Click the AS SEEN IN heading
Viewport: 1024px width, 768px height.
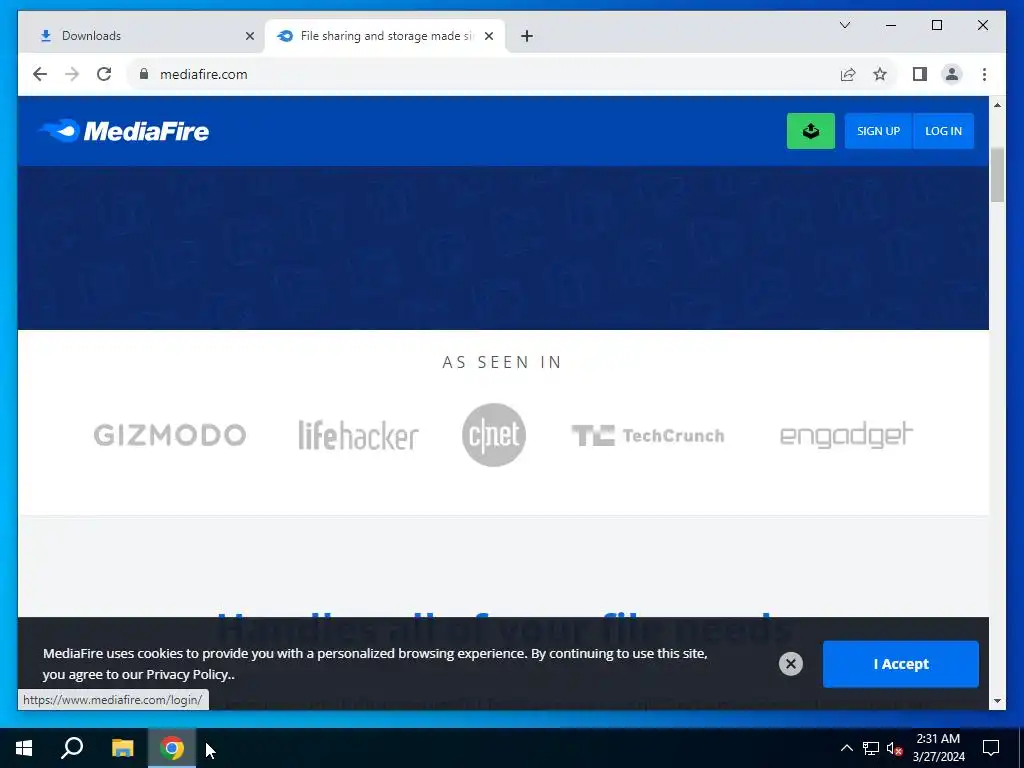502,362
